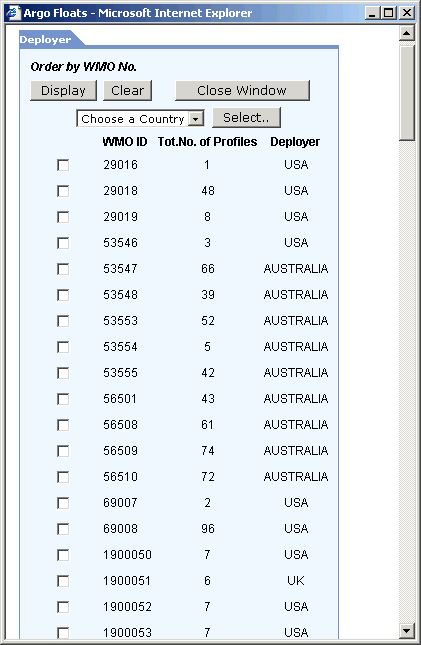
Task: Check the box for WMO ID 29016
Action: click(63, 165)
